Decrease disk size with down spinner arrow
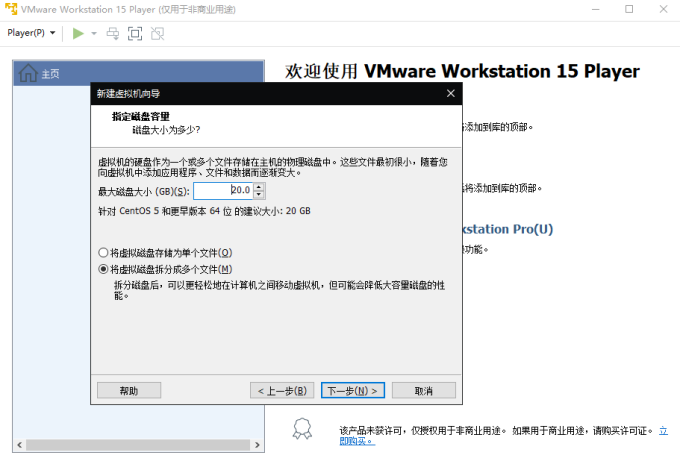680x464 pixels. tap(259, 194)
